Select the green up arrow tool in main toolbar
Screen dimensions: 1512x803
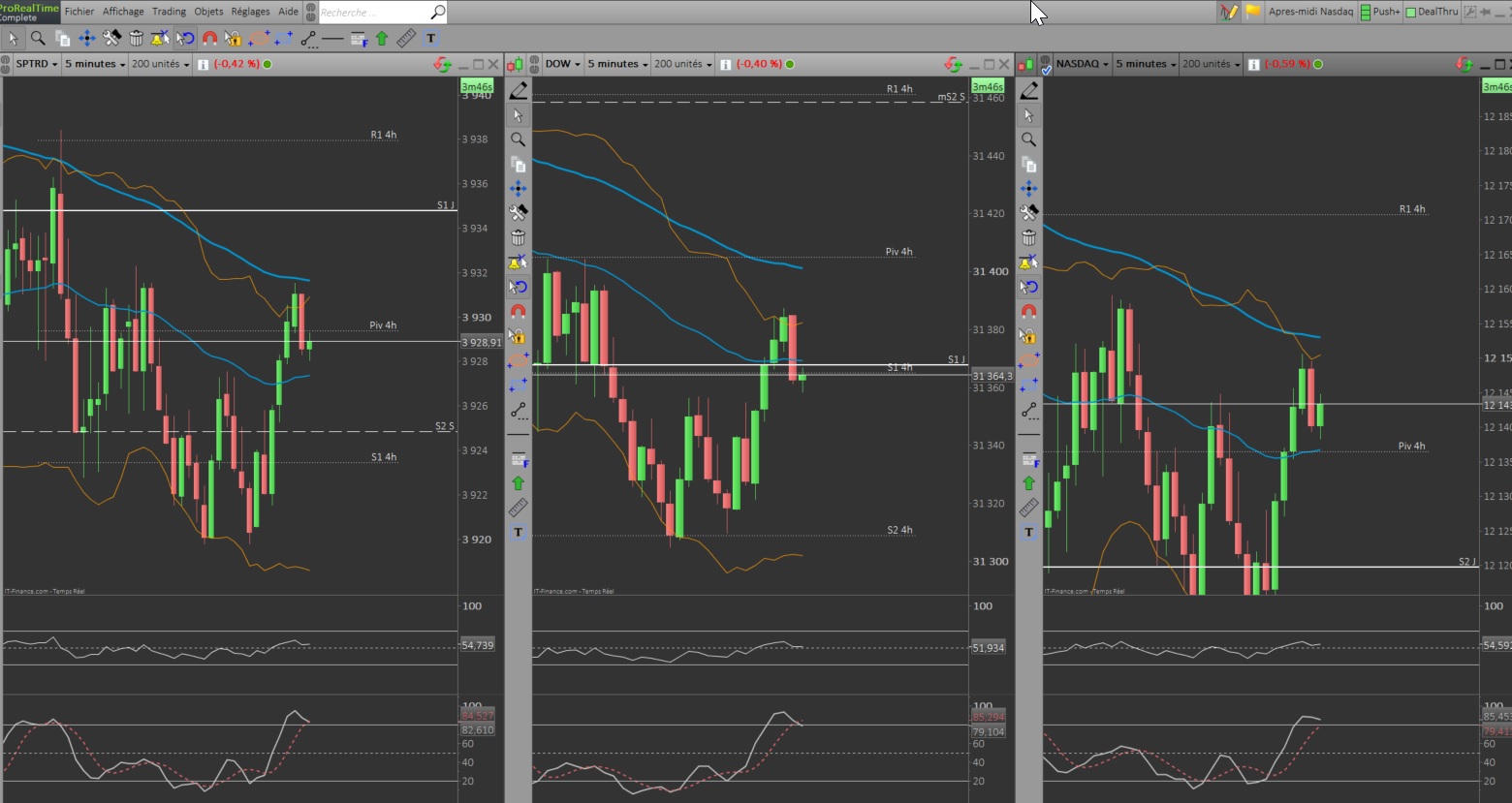click(382, 38)
